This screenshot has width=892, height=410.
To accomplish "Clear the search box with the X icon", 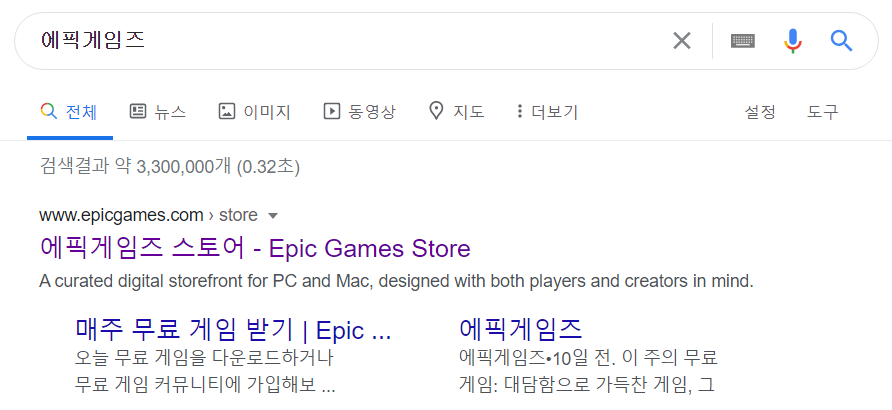I will [682, 41].
